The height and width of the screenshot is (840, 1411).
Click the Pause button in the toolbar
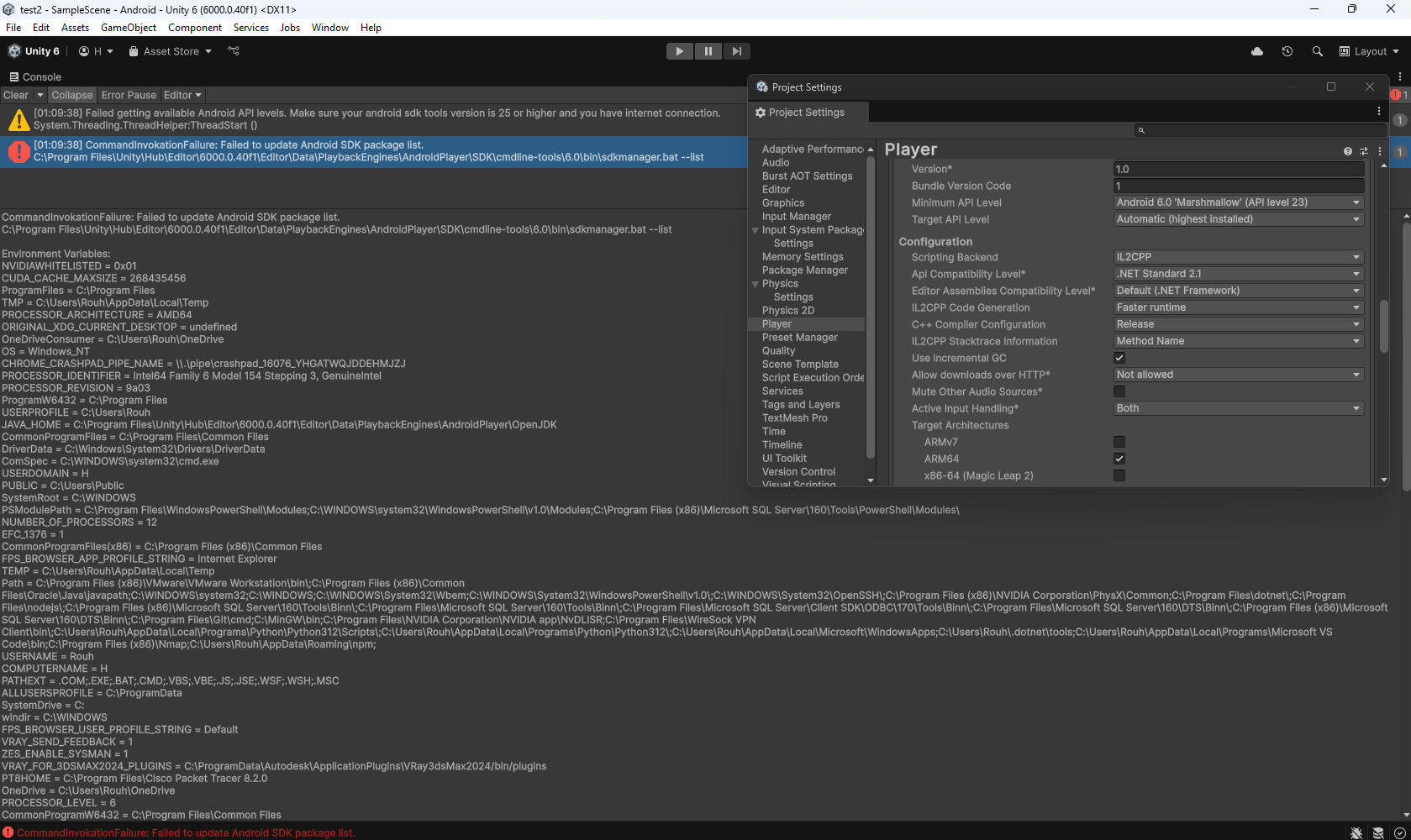708,51
